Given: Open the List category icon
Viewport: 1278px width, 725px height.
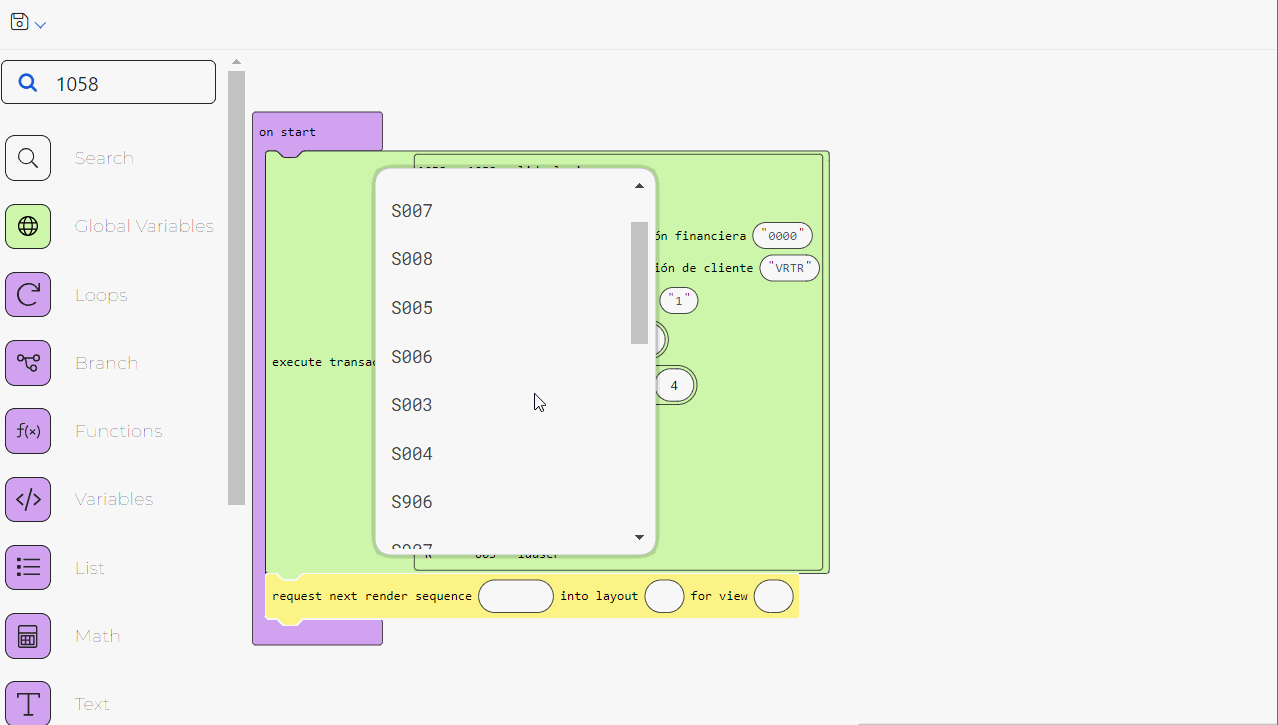Looking at the screenshot, I should (x=28, y=568).
